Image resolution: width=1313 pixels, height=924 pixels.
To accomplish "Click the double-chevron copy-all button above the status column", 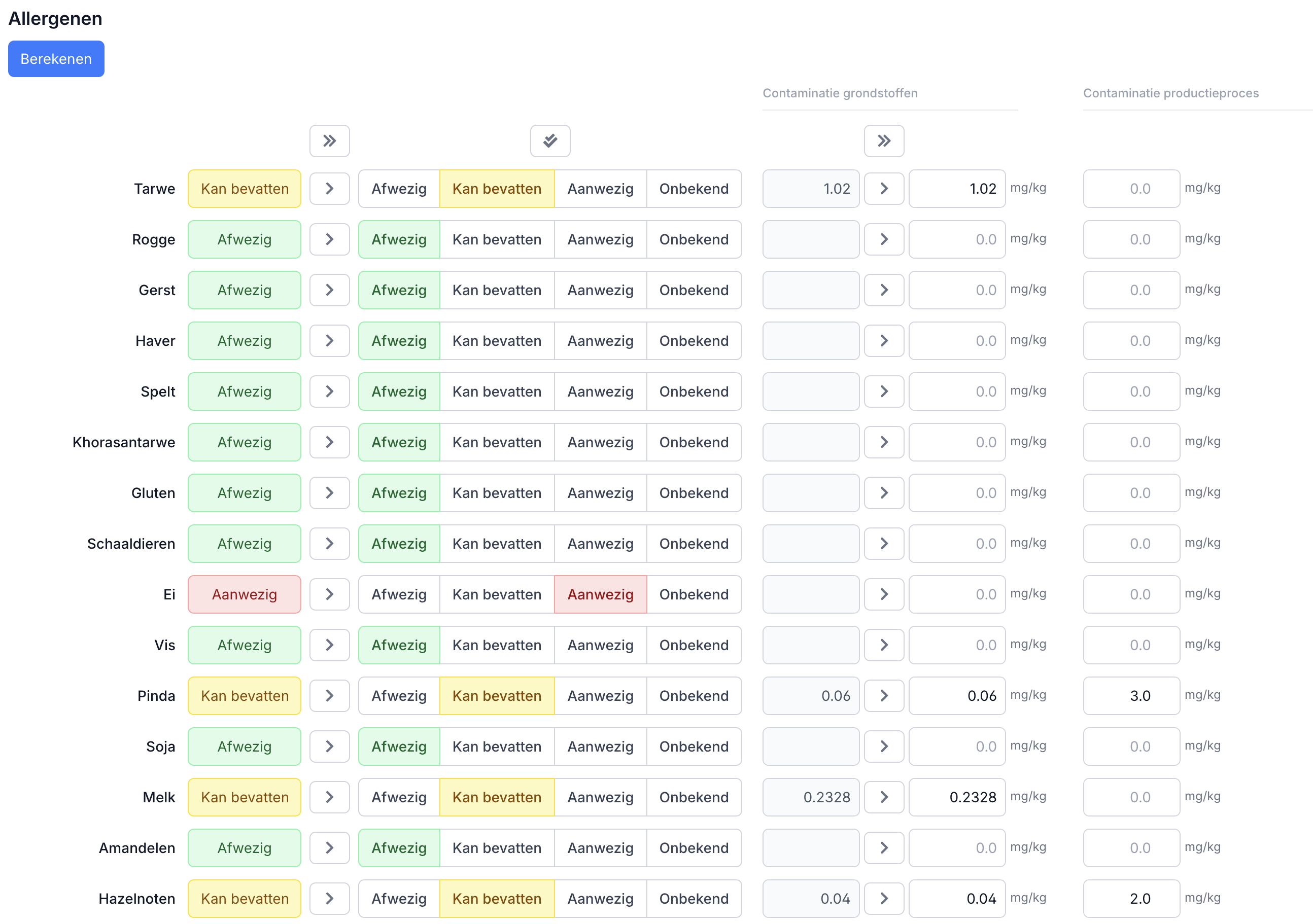I will click(329, 140).
